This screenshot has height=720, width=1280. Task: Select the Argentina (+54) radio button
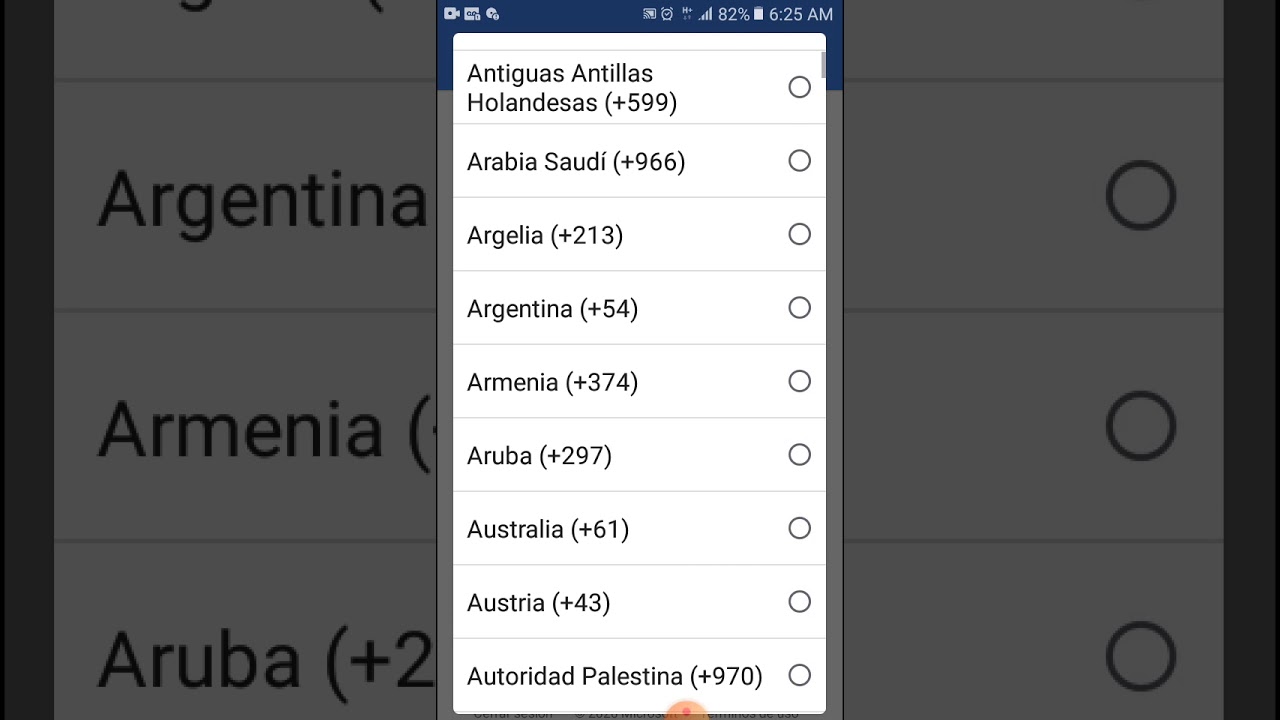tap(799, 307)
